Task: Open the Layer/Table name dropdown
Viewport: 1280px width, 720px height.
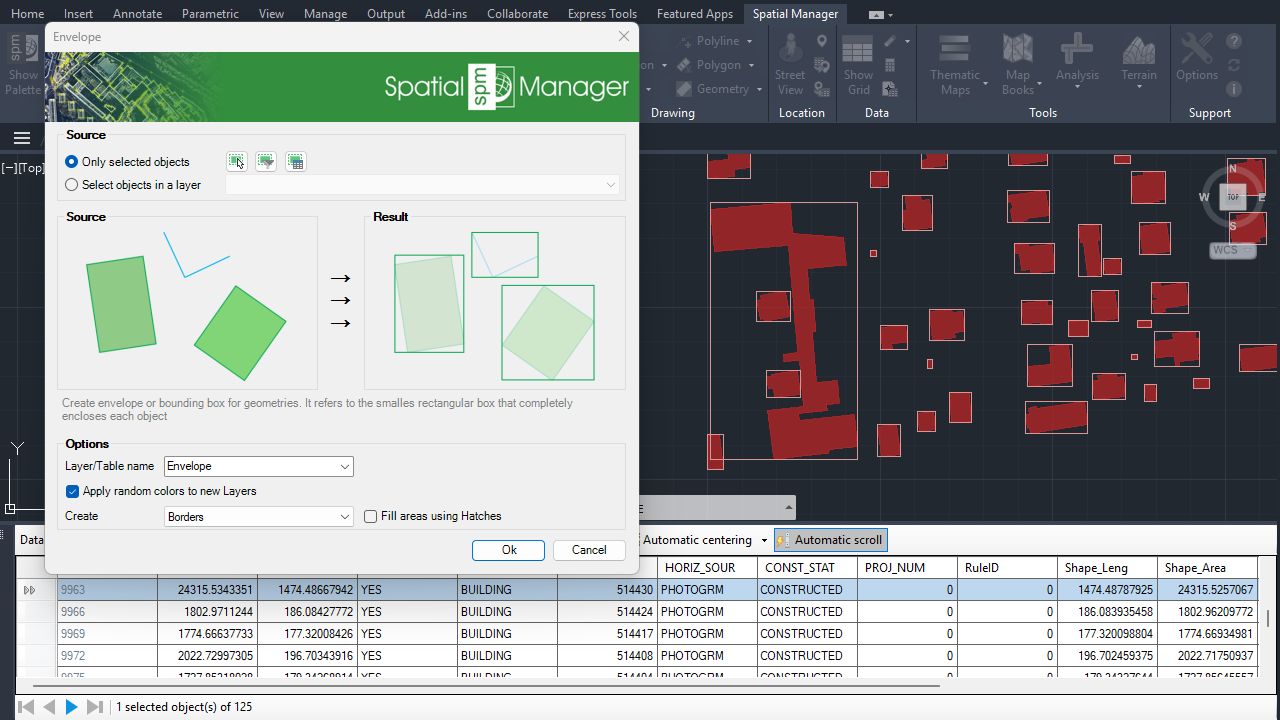Action: tap(344, 466)
